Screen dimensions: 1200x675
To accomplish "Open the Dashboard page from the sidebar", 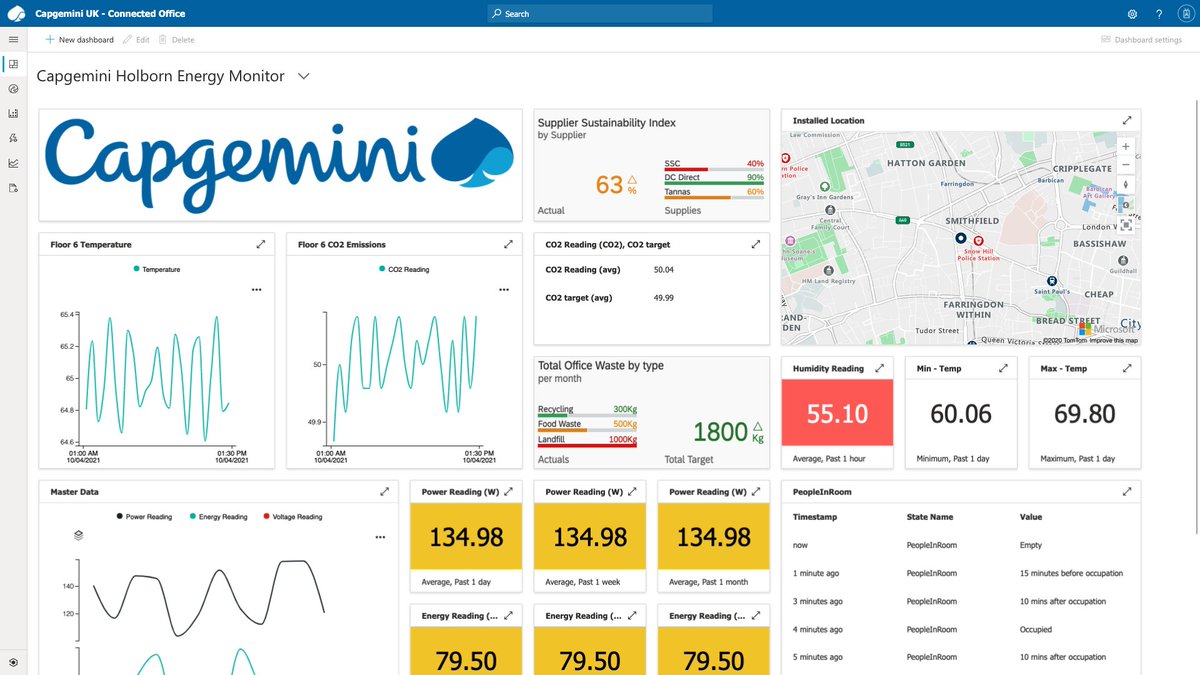I will point(13,64).
